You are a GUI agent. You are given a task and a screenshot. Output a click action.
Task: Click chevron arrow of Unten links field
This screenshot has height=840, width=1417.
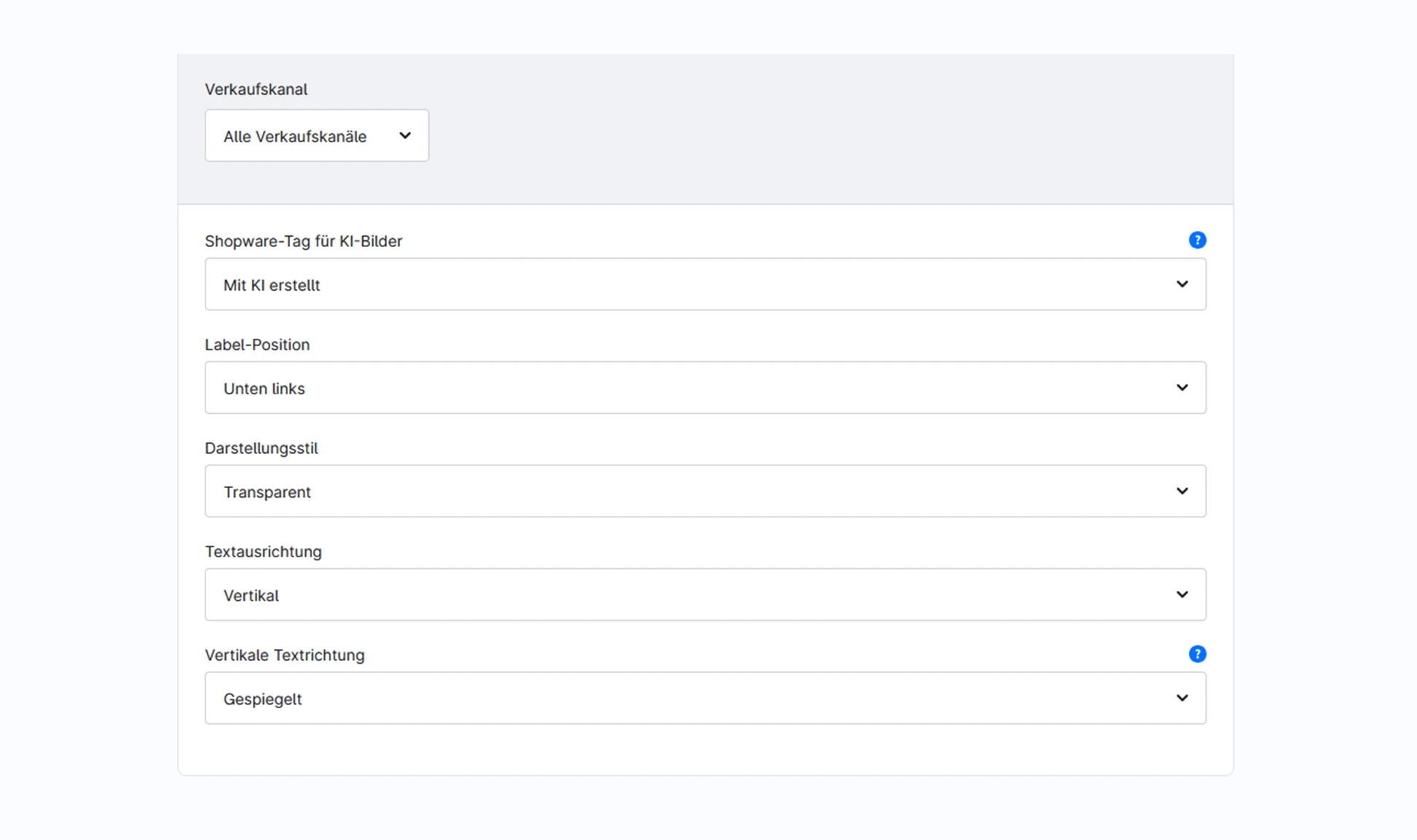(x=1182, y=388)
